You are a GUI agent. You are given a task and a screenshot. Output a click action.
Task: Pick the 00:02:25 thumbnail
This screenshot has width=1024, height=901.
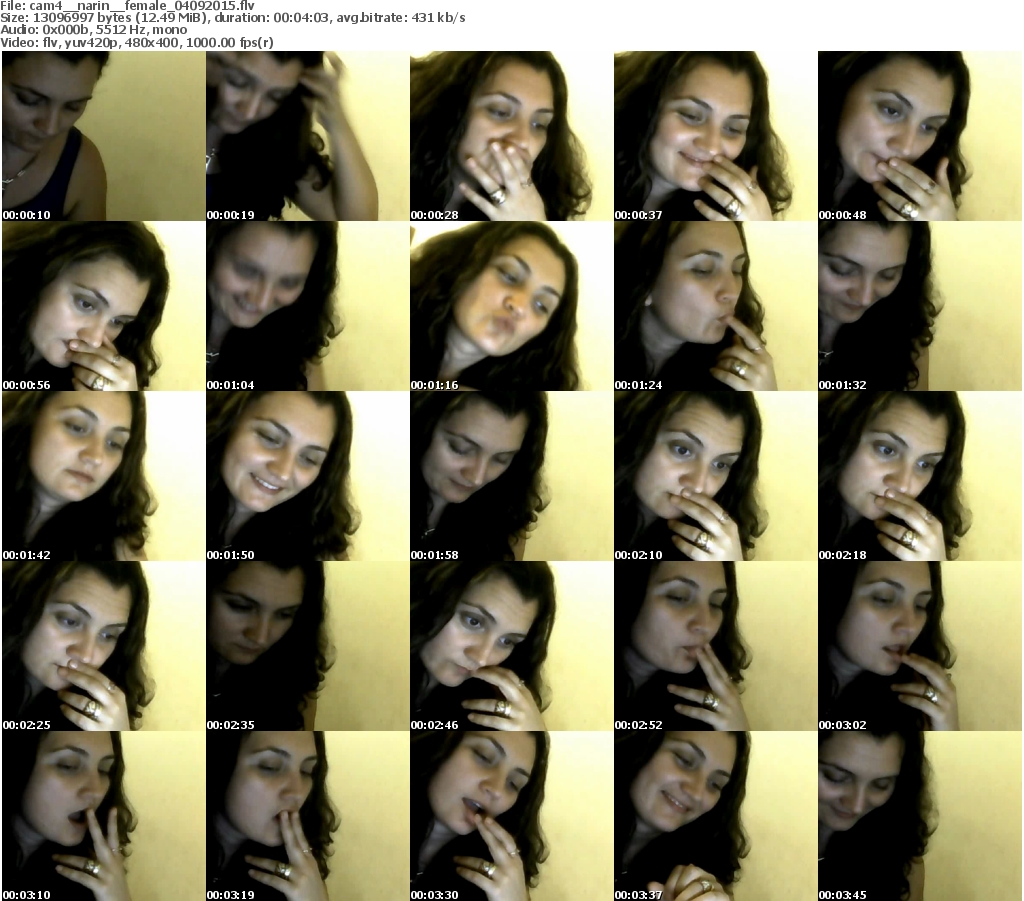[x=103, y=646]
